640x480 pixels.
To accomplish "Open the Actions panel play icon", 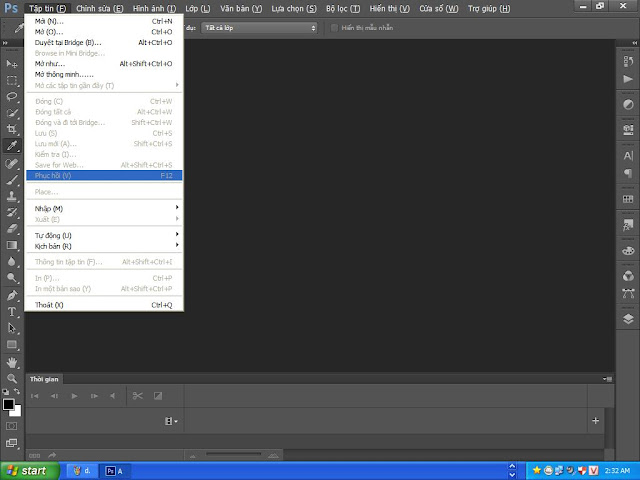I will pyautogui.click(x=628, y=79).
